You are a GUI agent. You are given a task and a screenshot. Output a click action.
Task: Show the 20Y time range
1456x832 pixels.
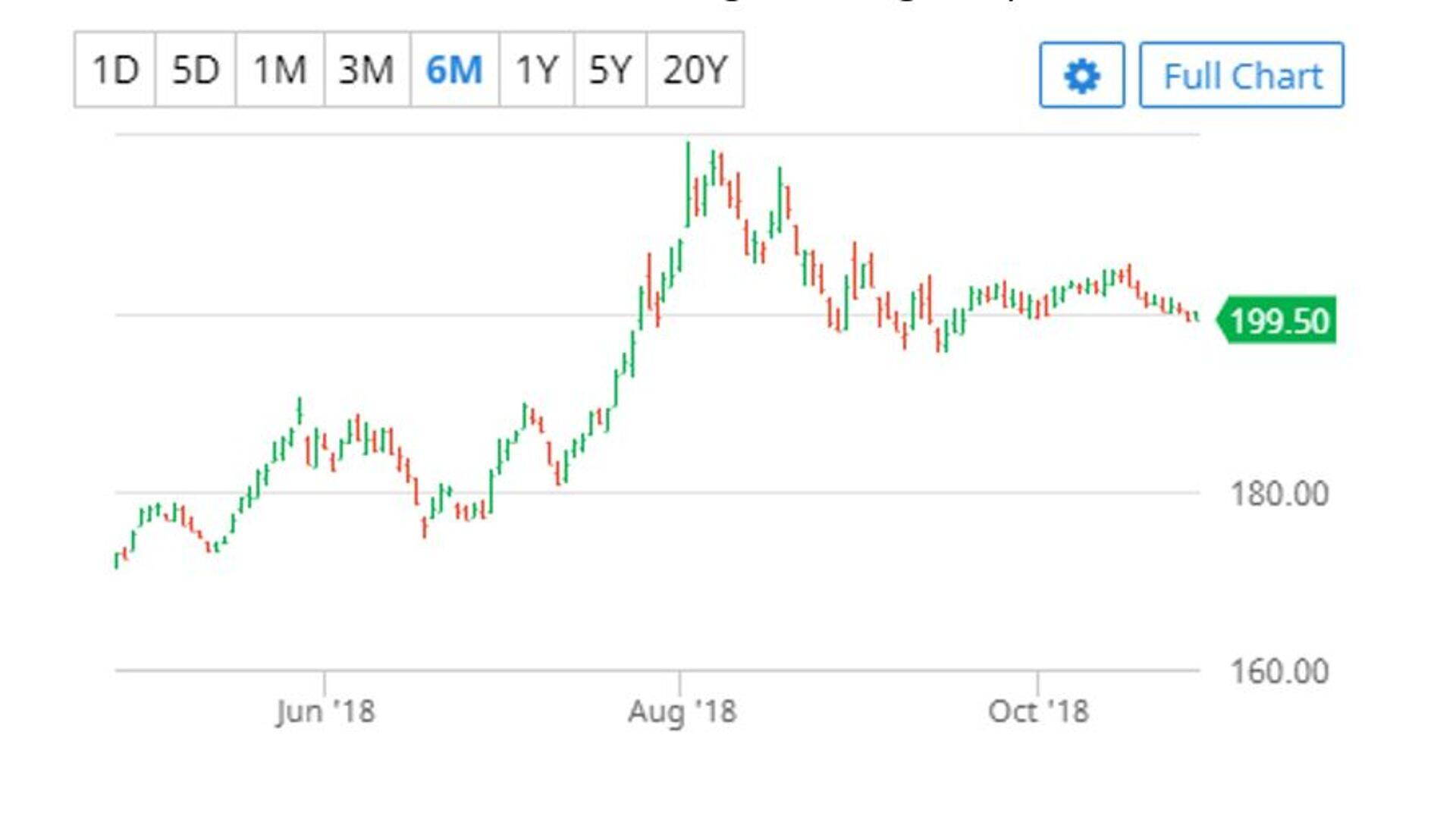click(695, 70)
